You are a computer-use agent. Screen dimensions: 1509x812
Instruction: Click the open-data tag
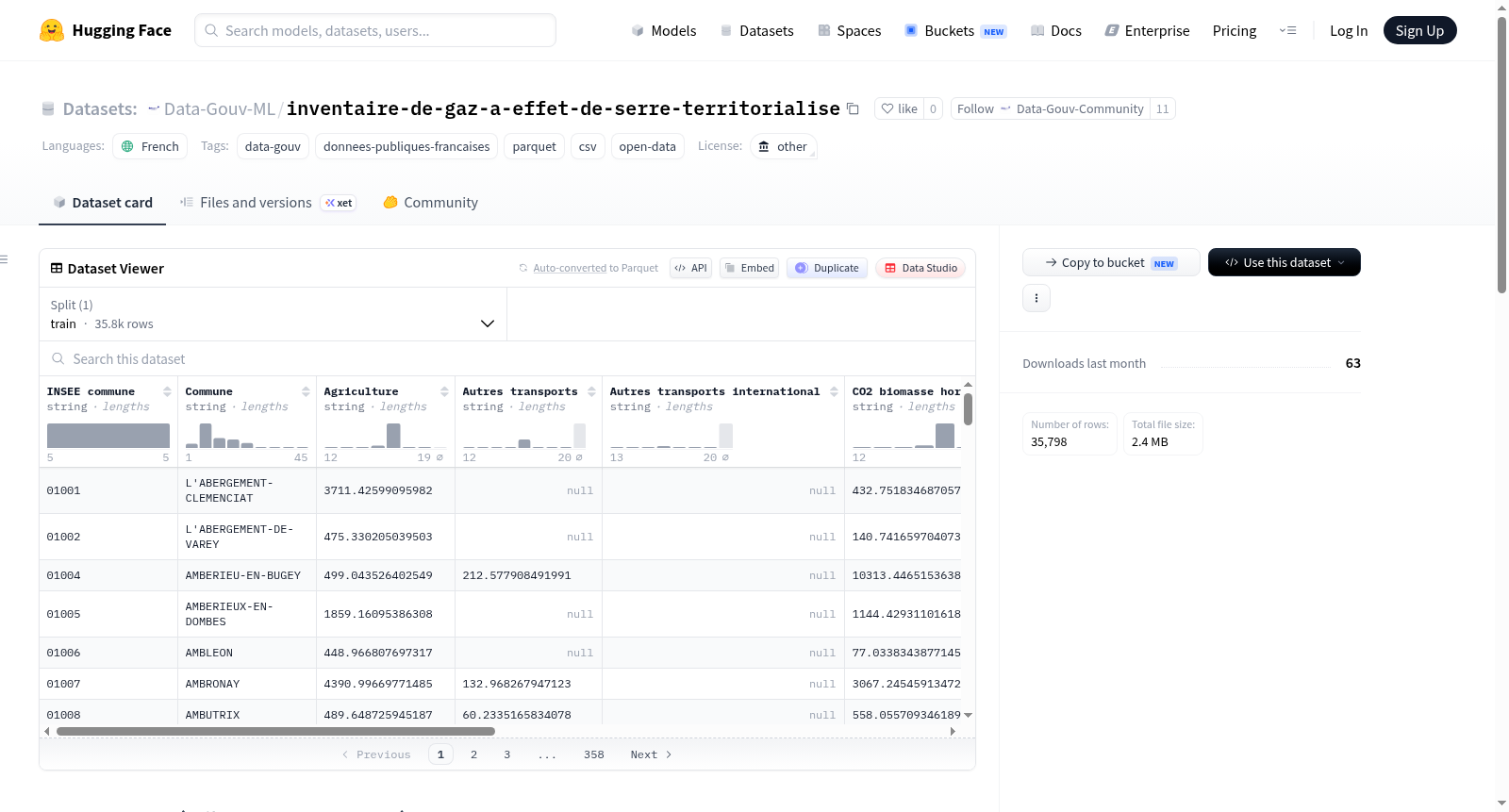pos(648,146)
